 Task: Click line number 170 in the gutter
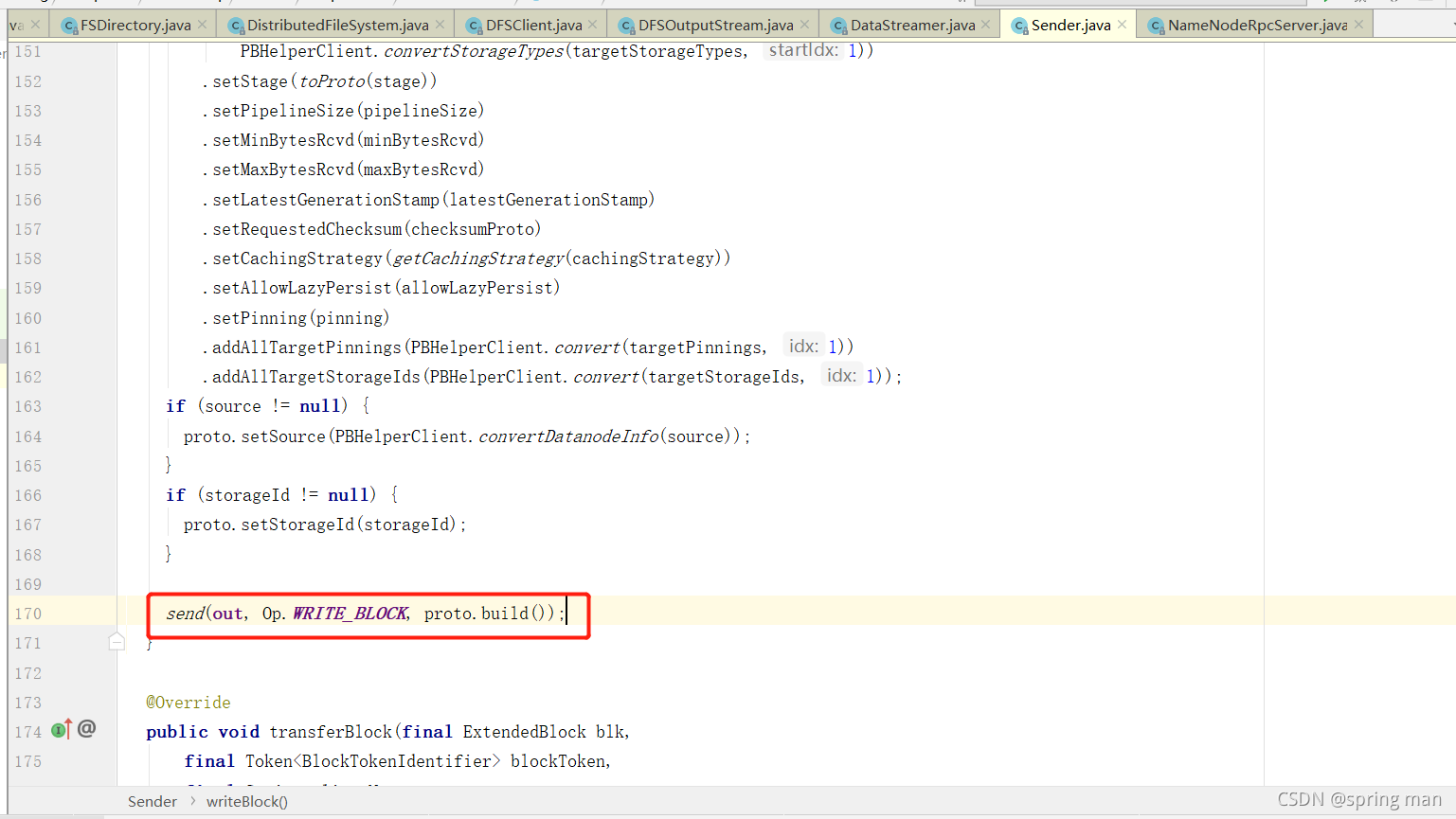click(28, 614)
